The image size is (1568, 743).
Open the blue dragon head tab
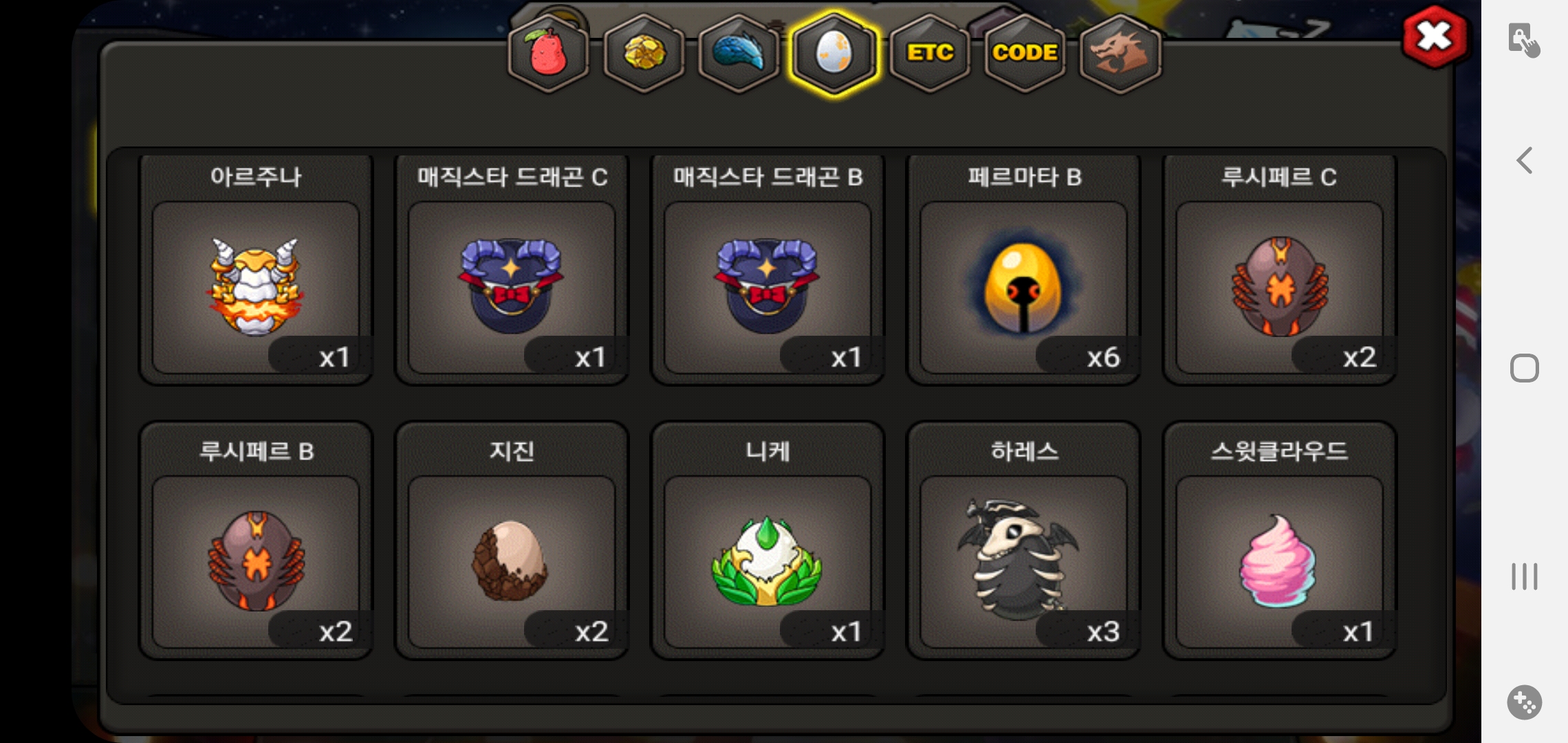coord(739,54)
